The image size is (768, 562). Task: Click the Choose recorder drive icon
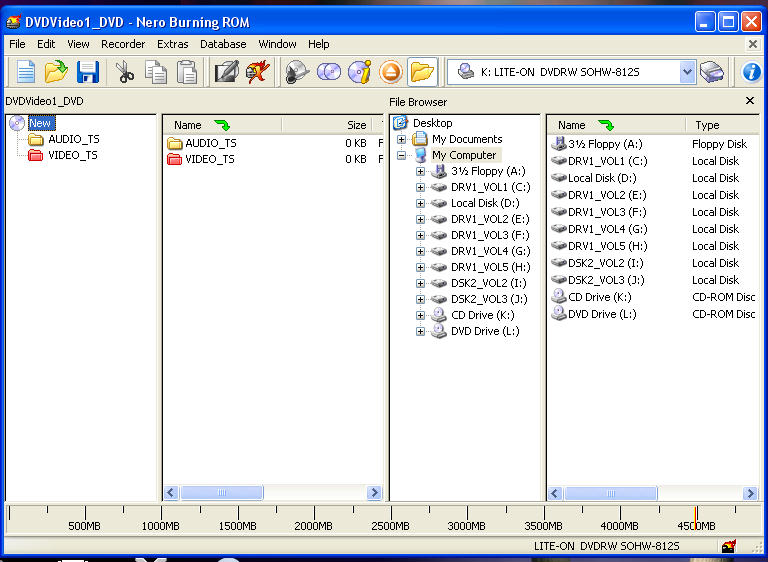[x=712, y=72]
